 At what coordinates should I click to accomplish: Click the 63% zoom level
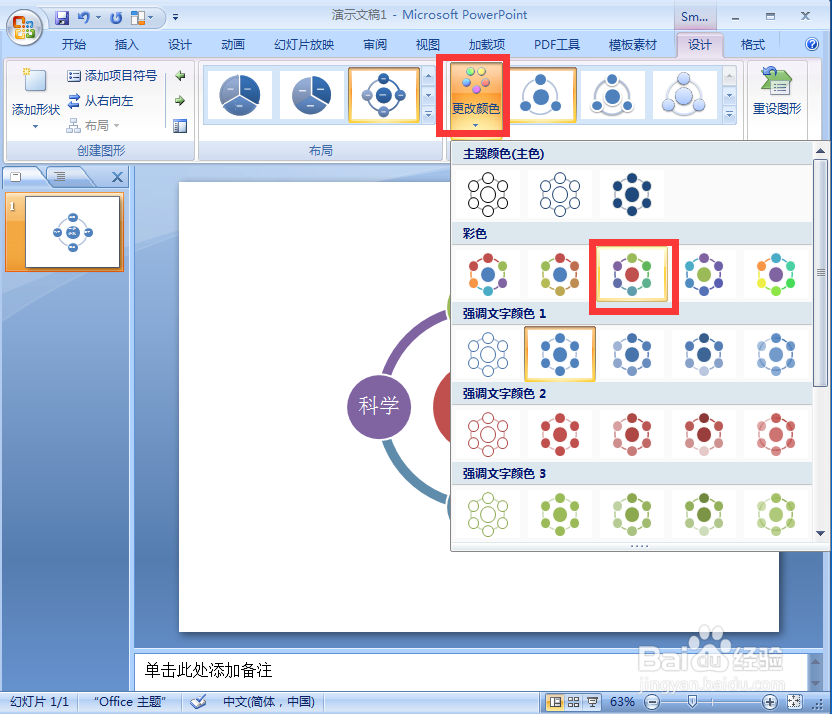622,702
